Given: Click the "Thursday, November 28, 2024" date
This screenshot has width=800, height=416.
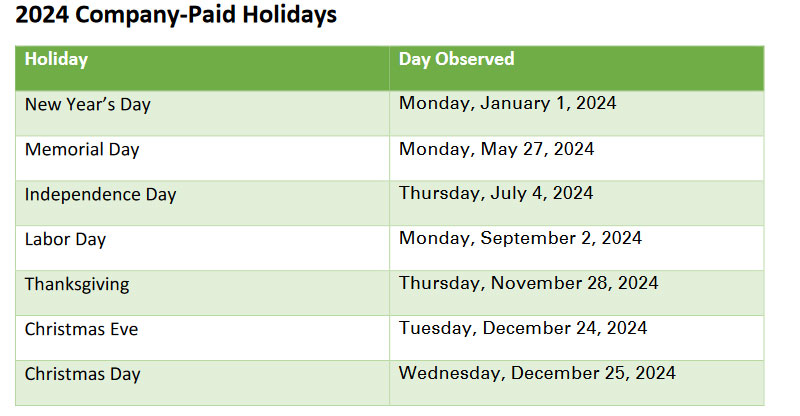Looking at the screenshot, I should pyautogui.click(x=528, y=283).
